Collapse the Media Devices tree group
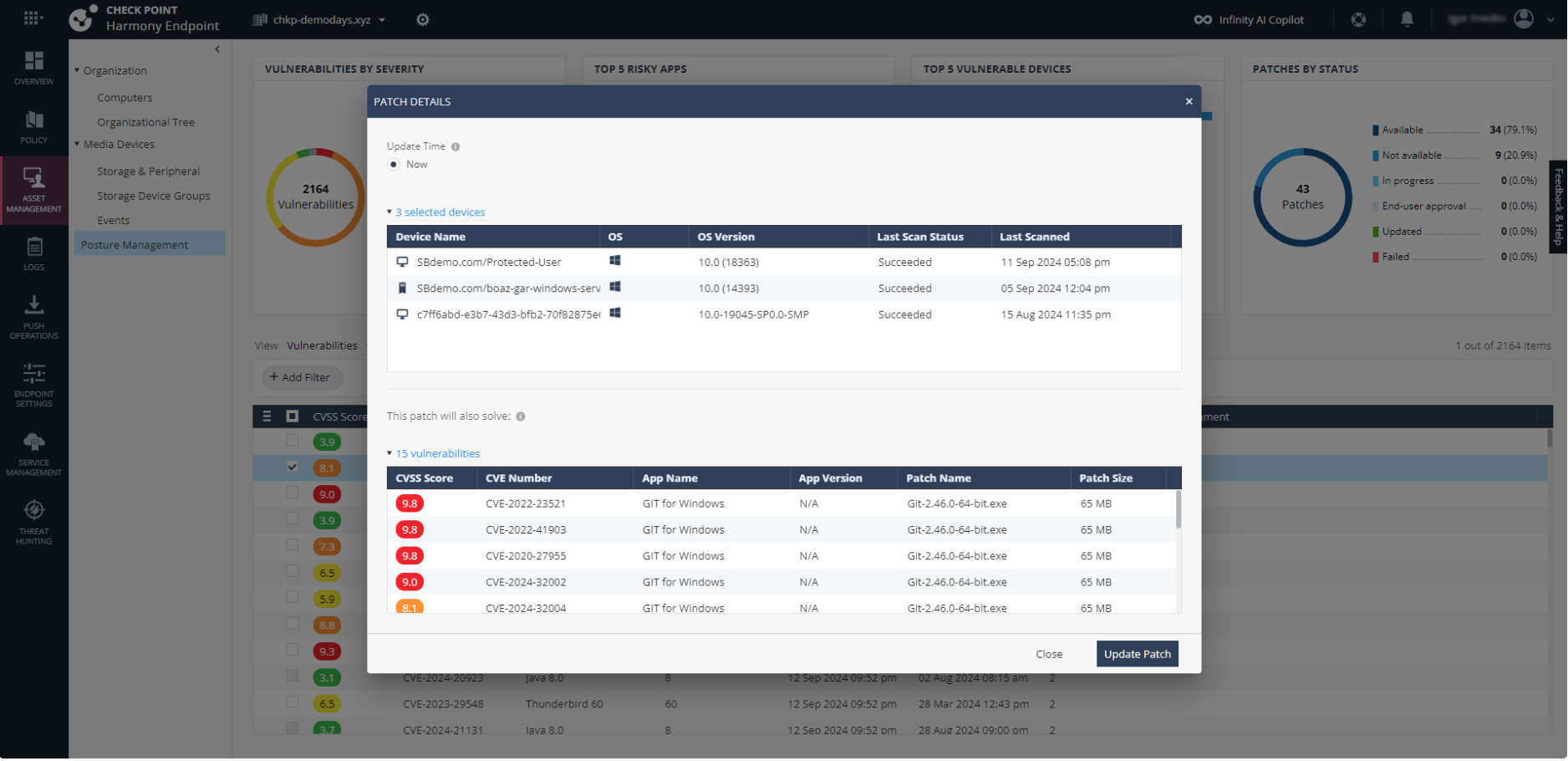1568x761 pixels. tap(77, 144)
